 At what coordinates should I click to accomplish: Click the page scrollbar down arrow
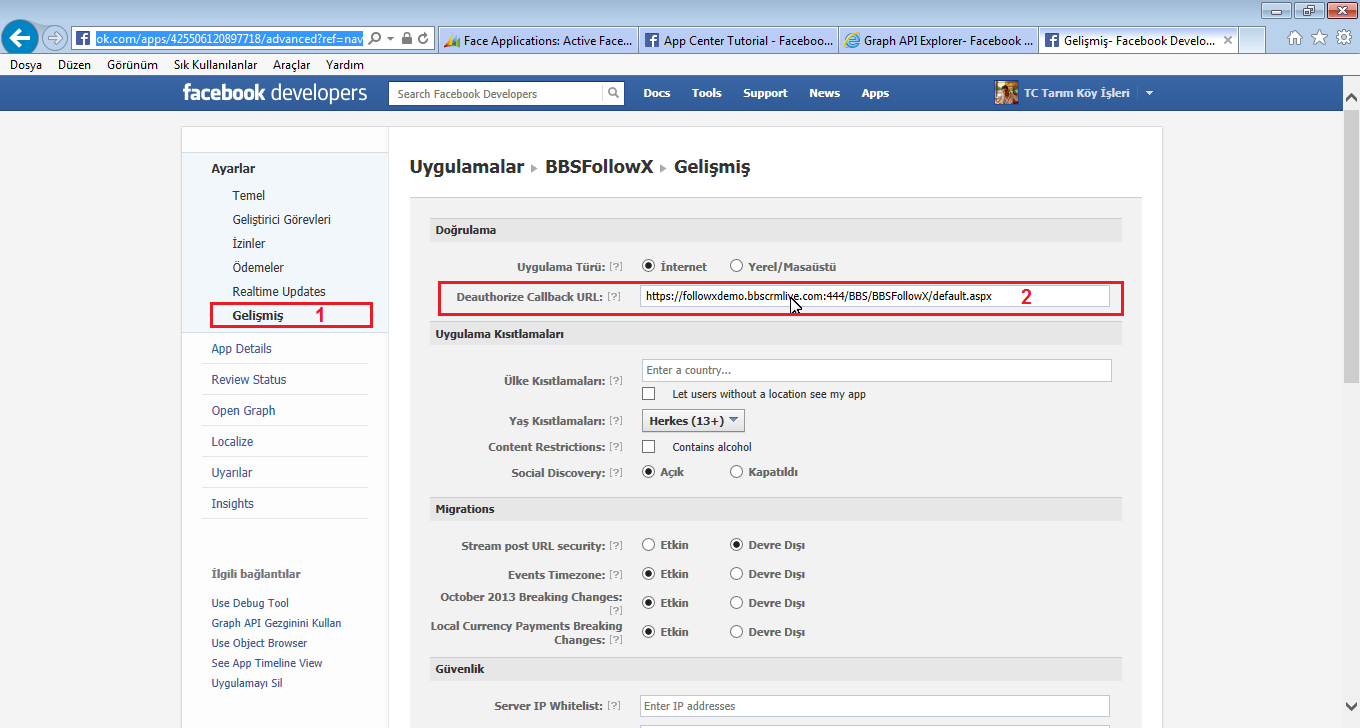tap(1351, 708)
